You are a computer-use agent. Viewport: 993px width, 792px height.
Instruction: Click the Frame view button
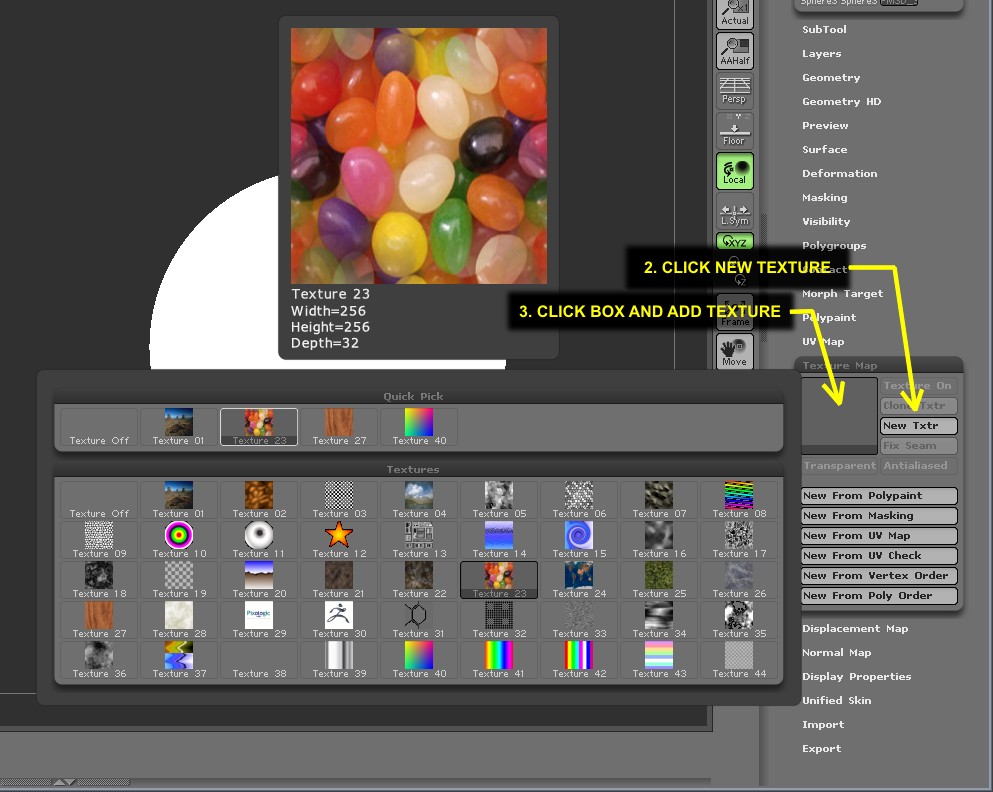click(735, 311)
